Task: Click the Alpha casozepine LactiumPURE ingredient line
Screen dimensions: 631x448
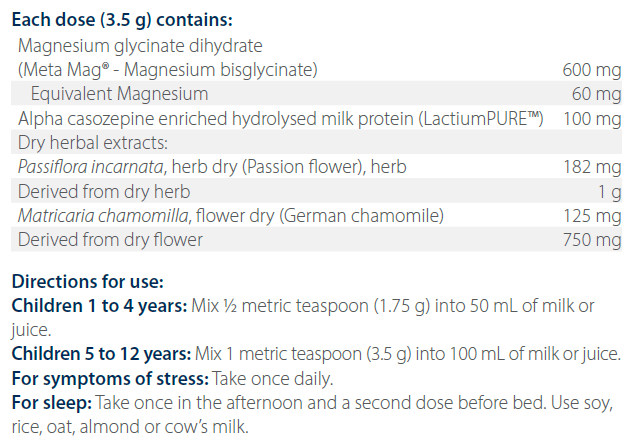Action: [x=280, y=119]
